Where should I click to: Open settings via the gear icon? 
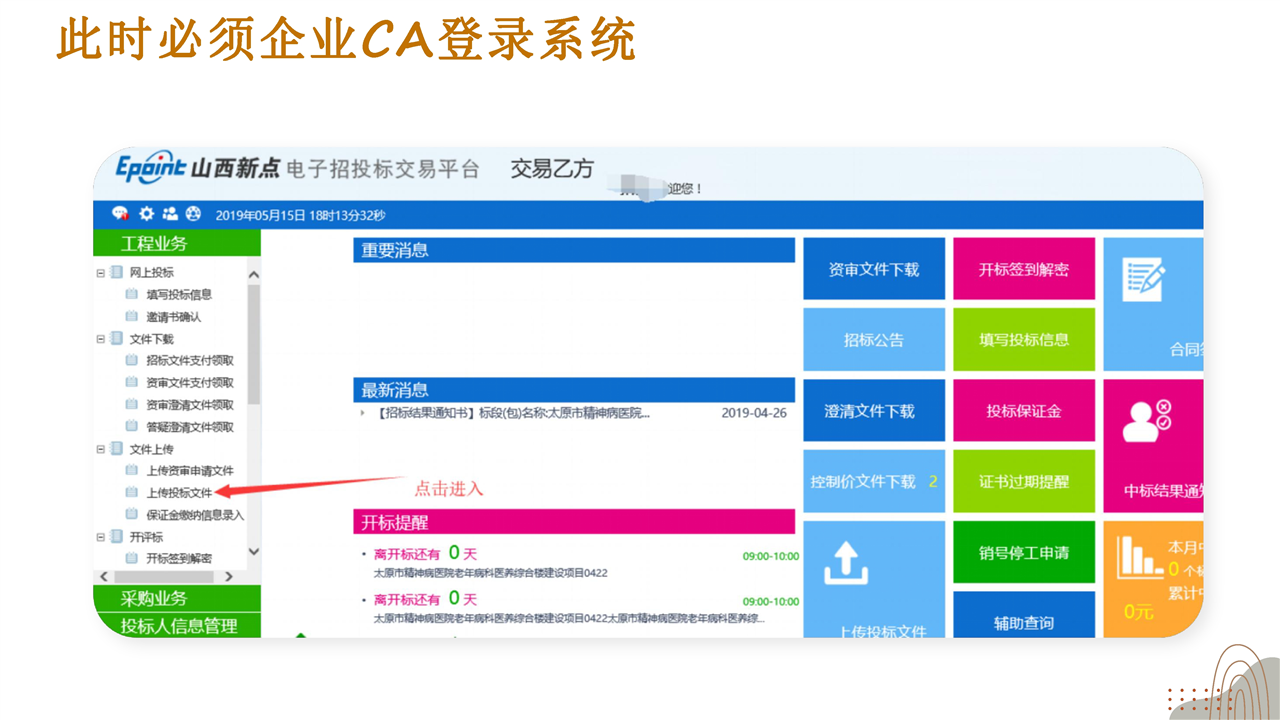tap(146, 214)
